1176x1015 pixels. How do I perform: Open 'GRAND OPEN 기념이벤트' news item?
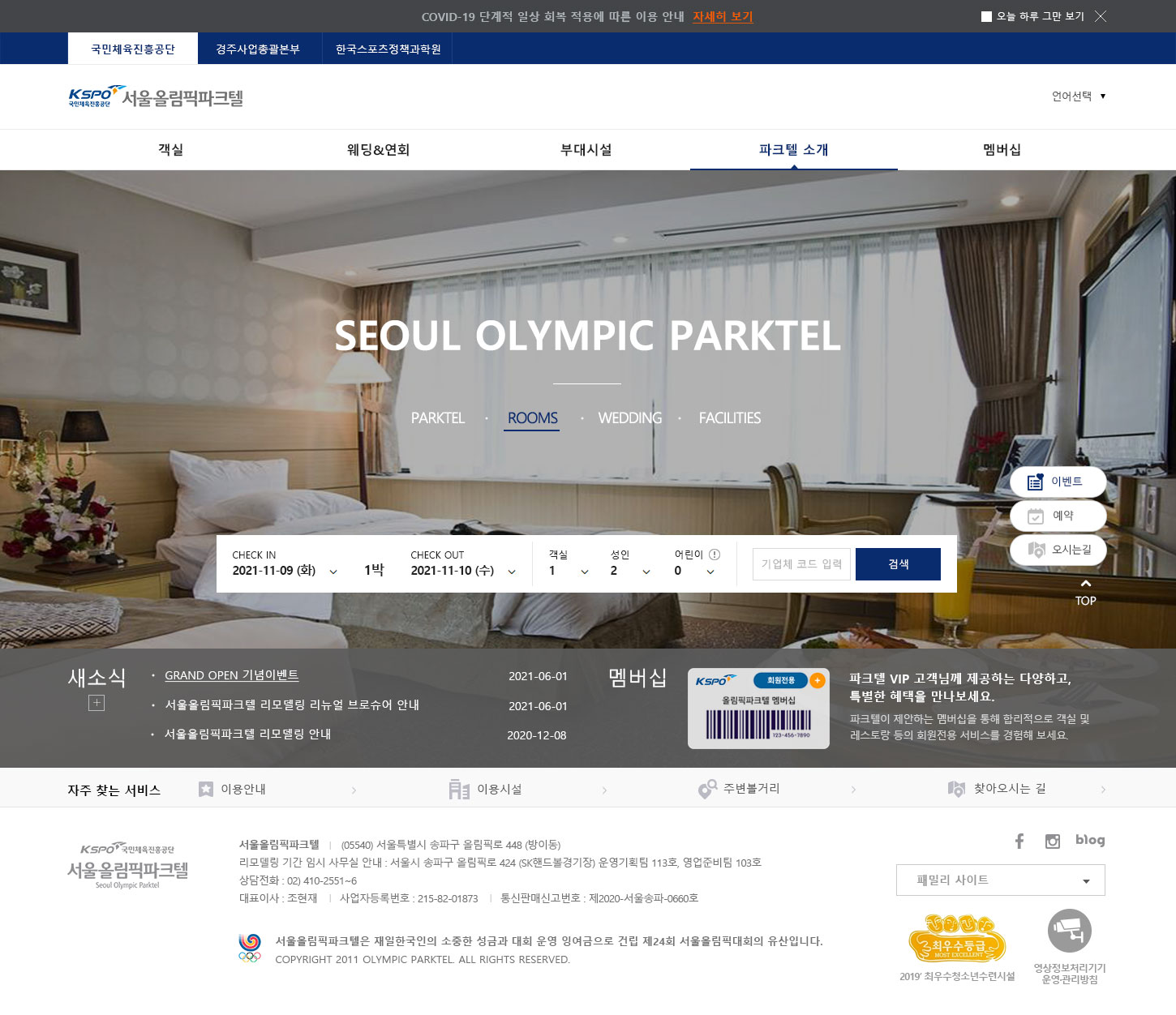click(x=232, y=675)
